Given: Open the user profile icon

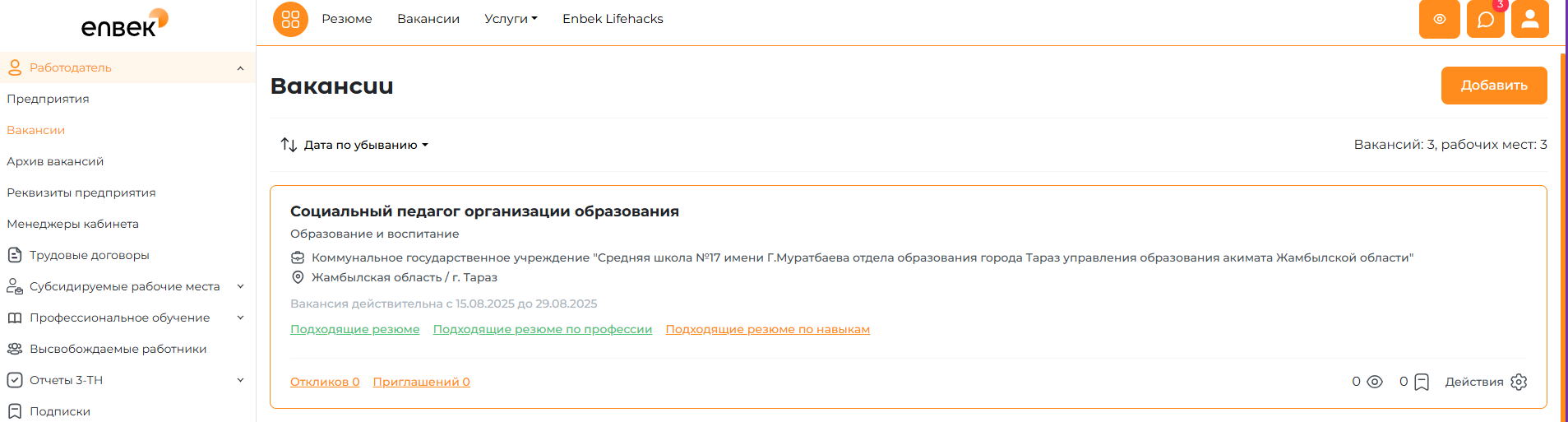Looking at the screenshot, I should click(x=1530, y=19).
